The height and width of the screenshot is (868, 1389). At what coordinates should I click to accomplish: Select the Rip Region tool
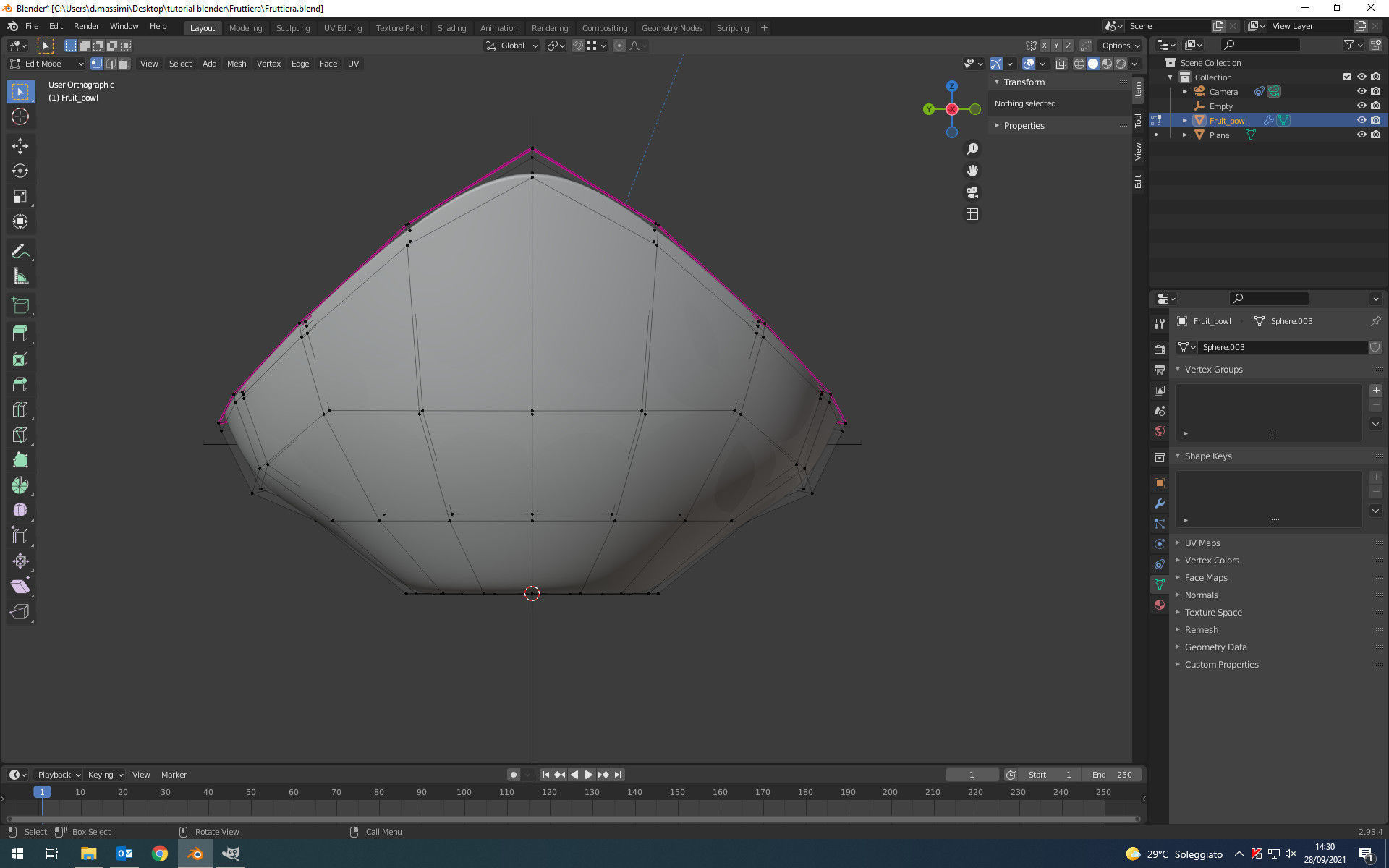20,612
